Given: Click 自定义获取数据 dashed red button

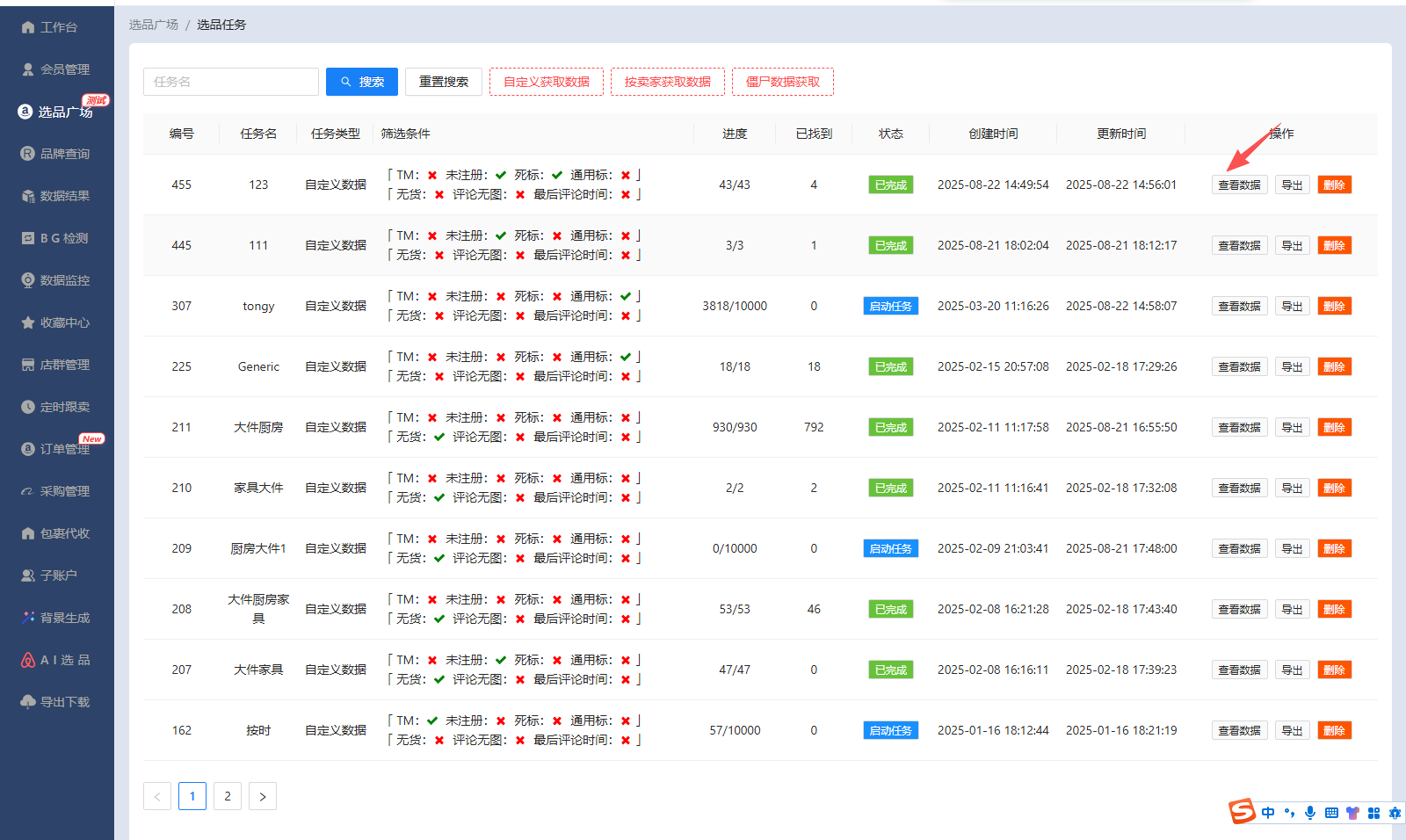Looking at the screenshot, I should 547,82.
